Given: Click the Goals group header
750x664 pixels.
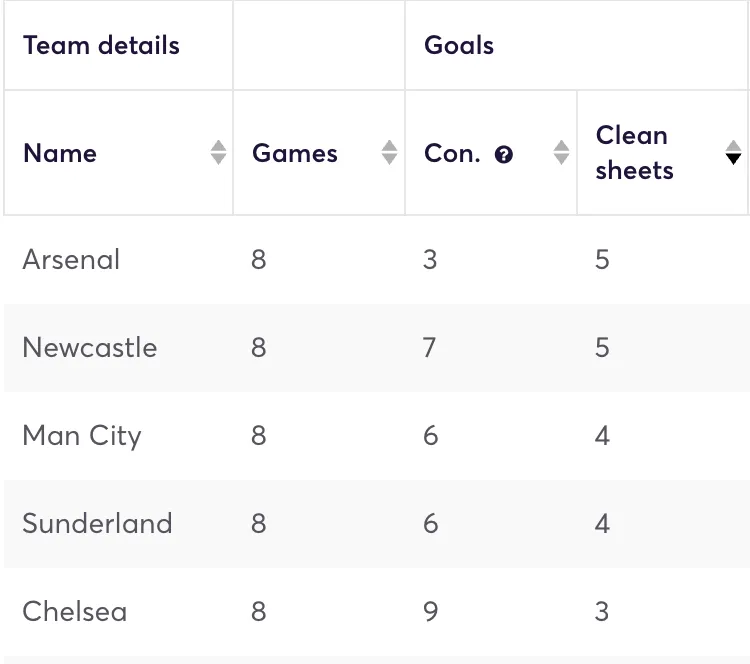Looking at the screenshot, I should (459, 45).
